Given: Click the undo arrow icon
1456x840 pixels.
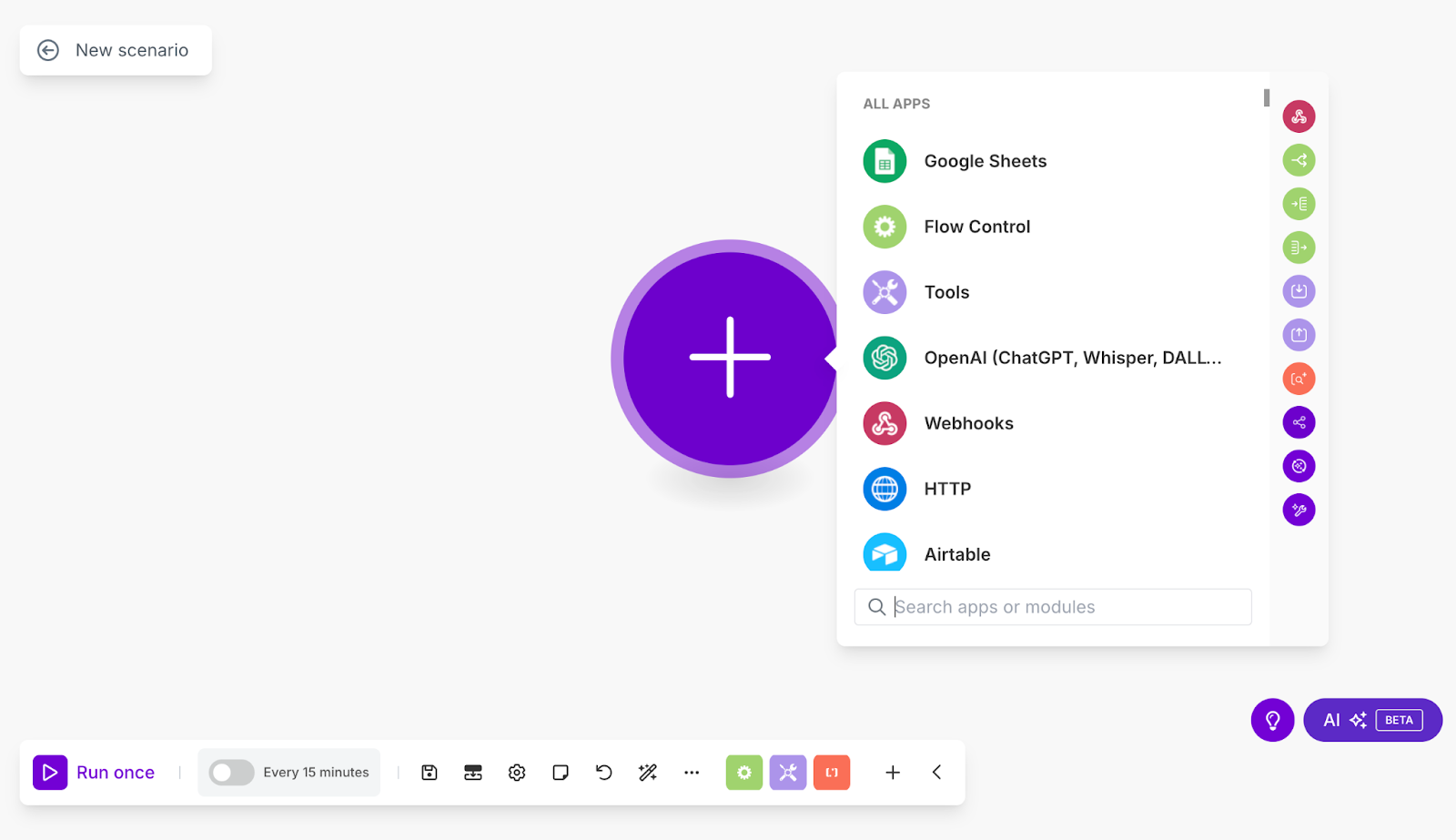Looking at the screenshot, I should 604,773.
